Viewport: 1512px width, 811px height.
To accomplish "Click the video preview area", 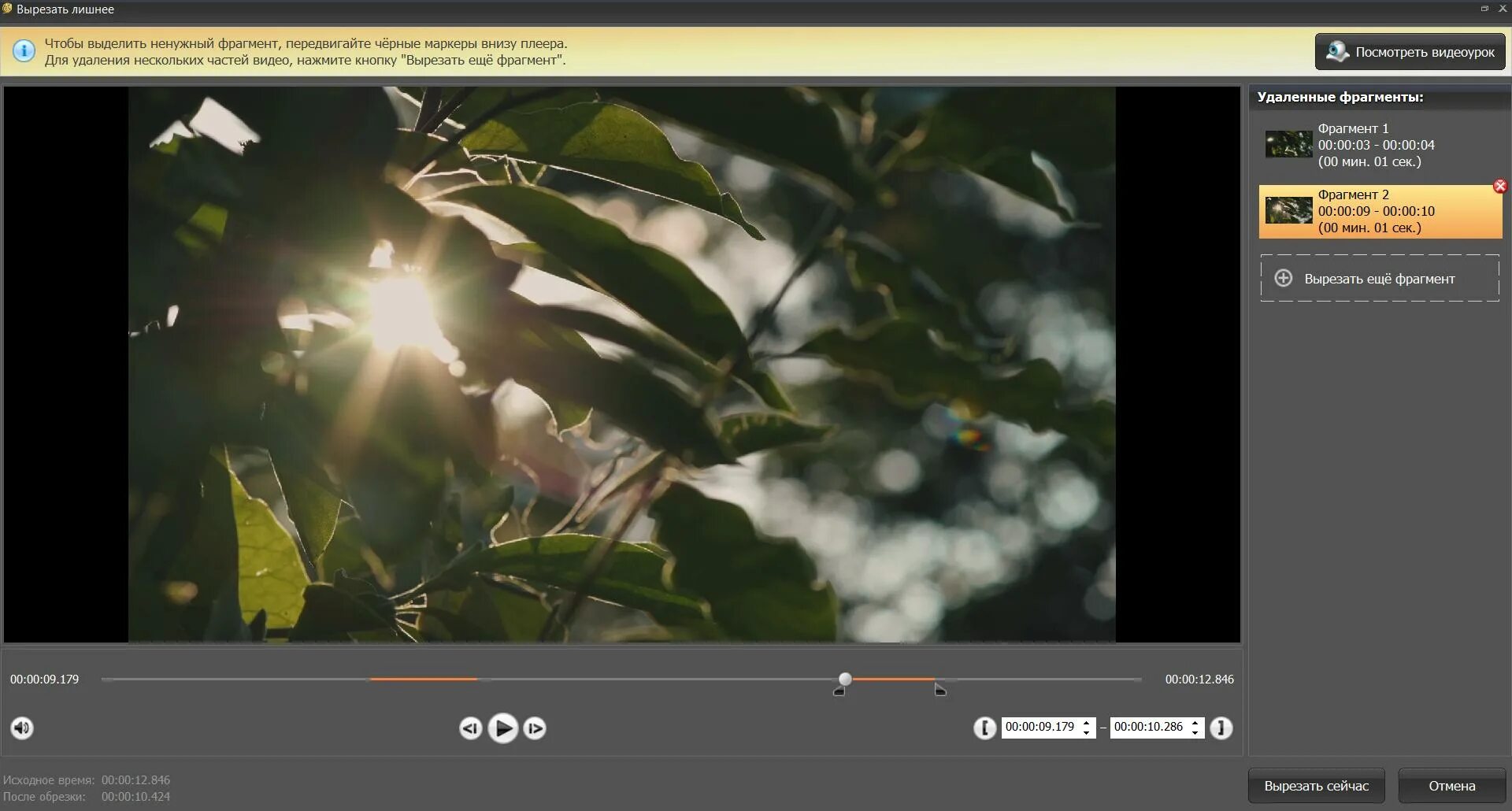I will pyautogui.click(x=622, y=364).
